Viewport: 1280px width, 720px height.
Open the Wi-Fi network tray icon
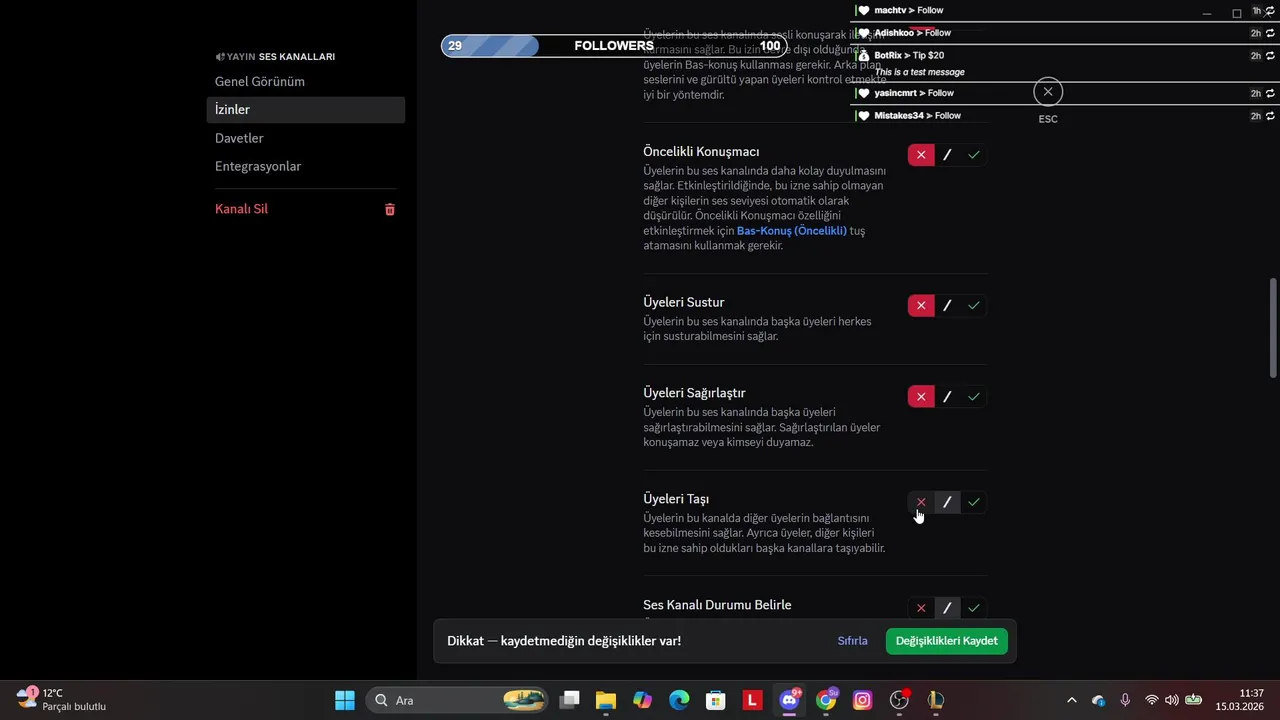tap(1152, 700)
